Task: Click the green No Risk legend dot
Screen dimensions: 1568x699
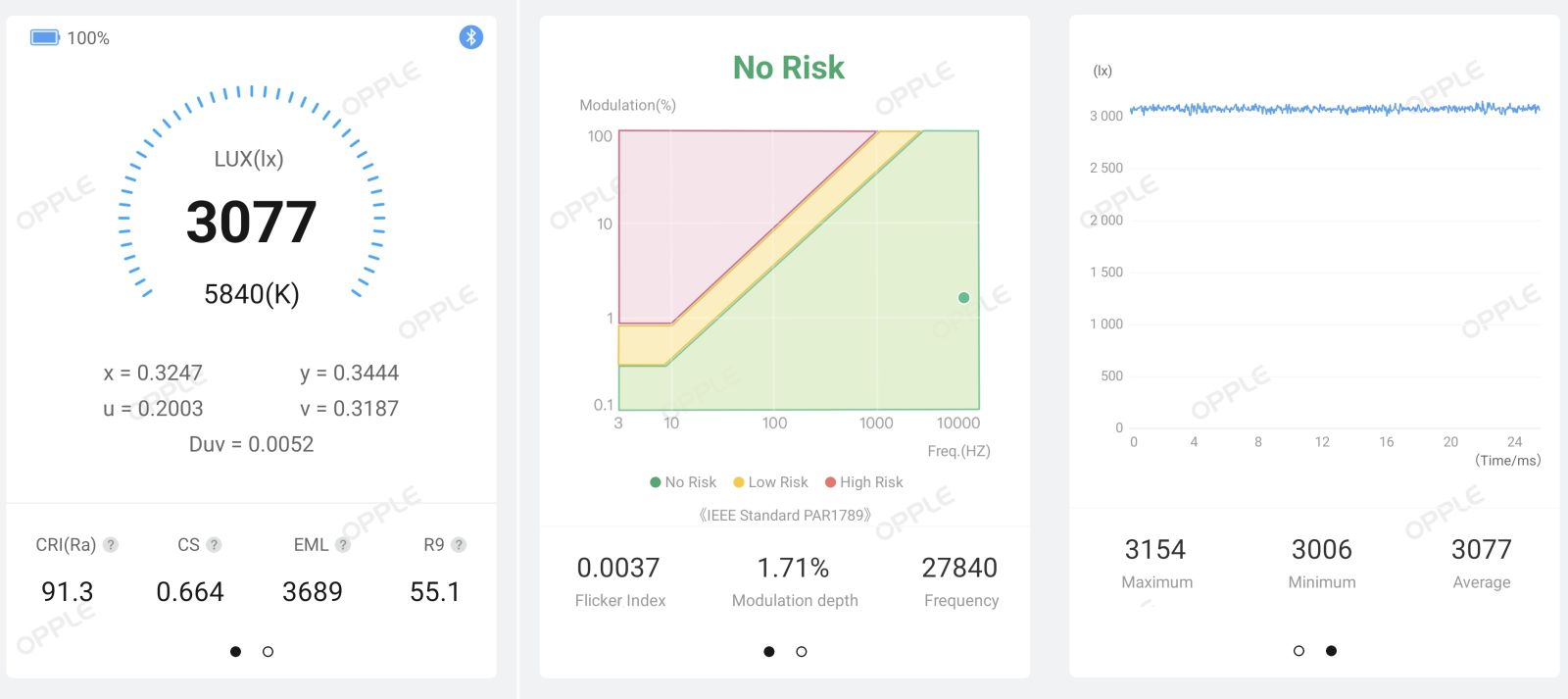Action: pyautogui.click(x=656, y=482)
